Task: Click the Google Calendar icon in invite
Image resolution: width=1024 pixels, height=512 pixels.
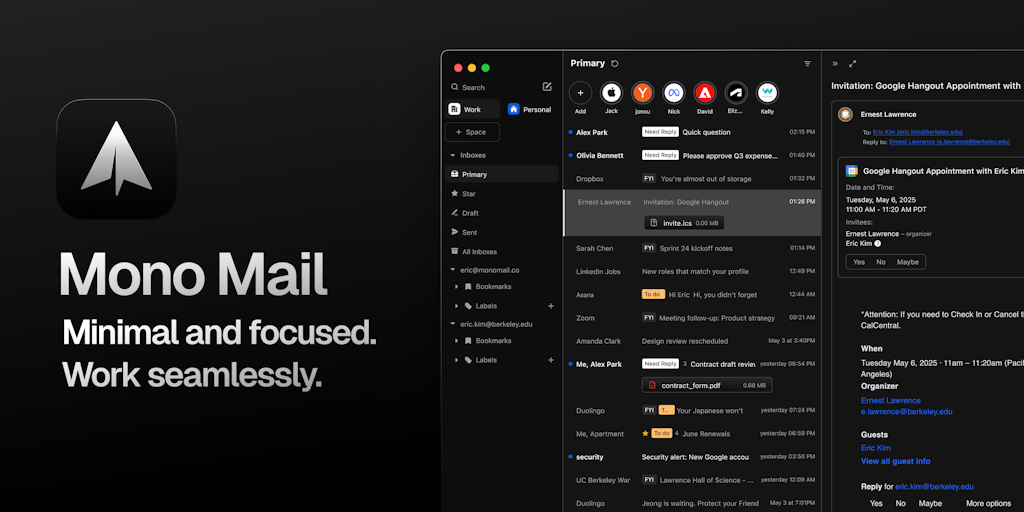Action: click(852, 171)
